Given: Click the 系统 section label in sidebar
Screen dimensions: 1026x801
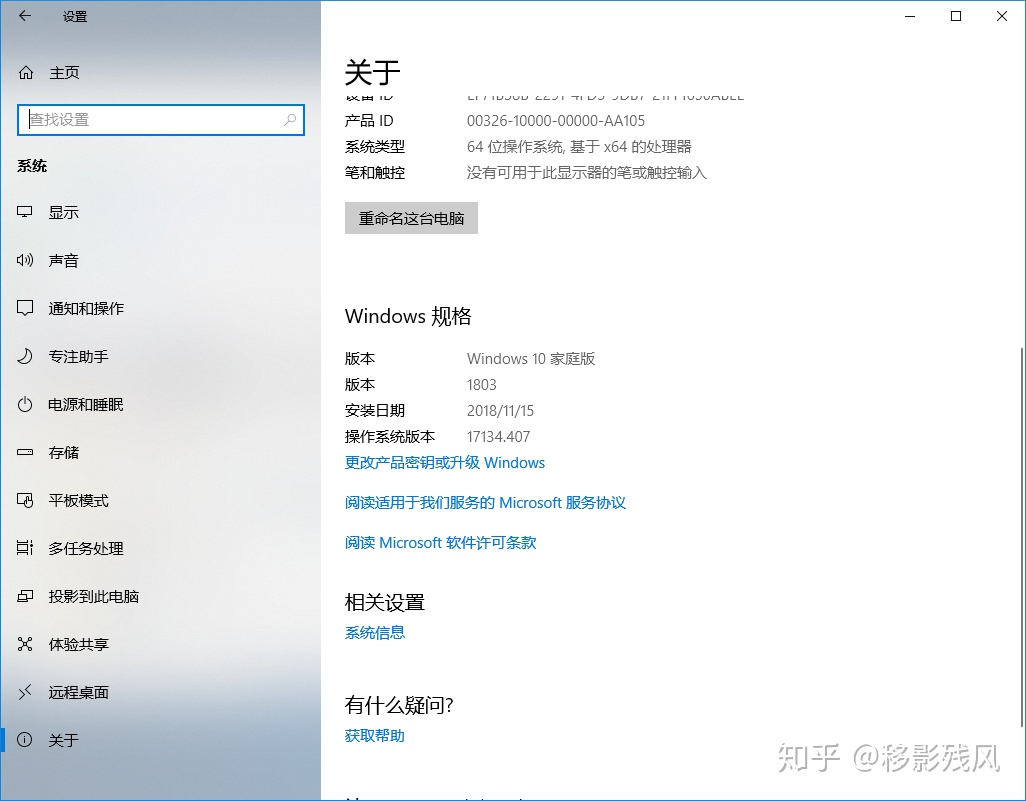Looking at the screenshot, I should pos(32,166).
